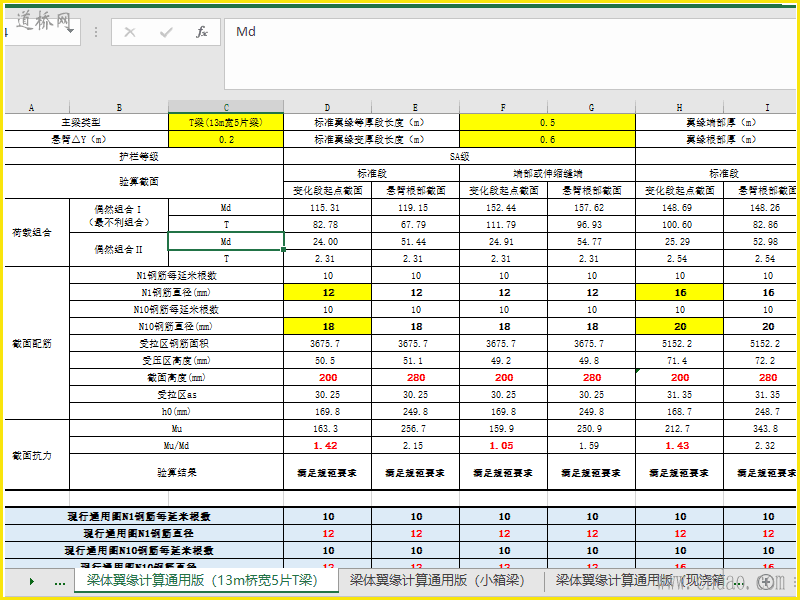Click 端部或伸缩缝端 header cell

tap(547, 173)
